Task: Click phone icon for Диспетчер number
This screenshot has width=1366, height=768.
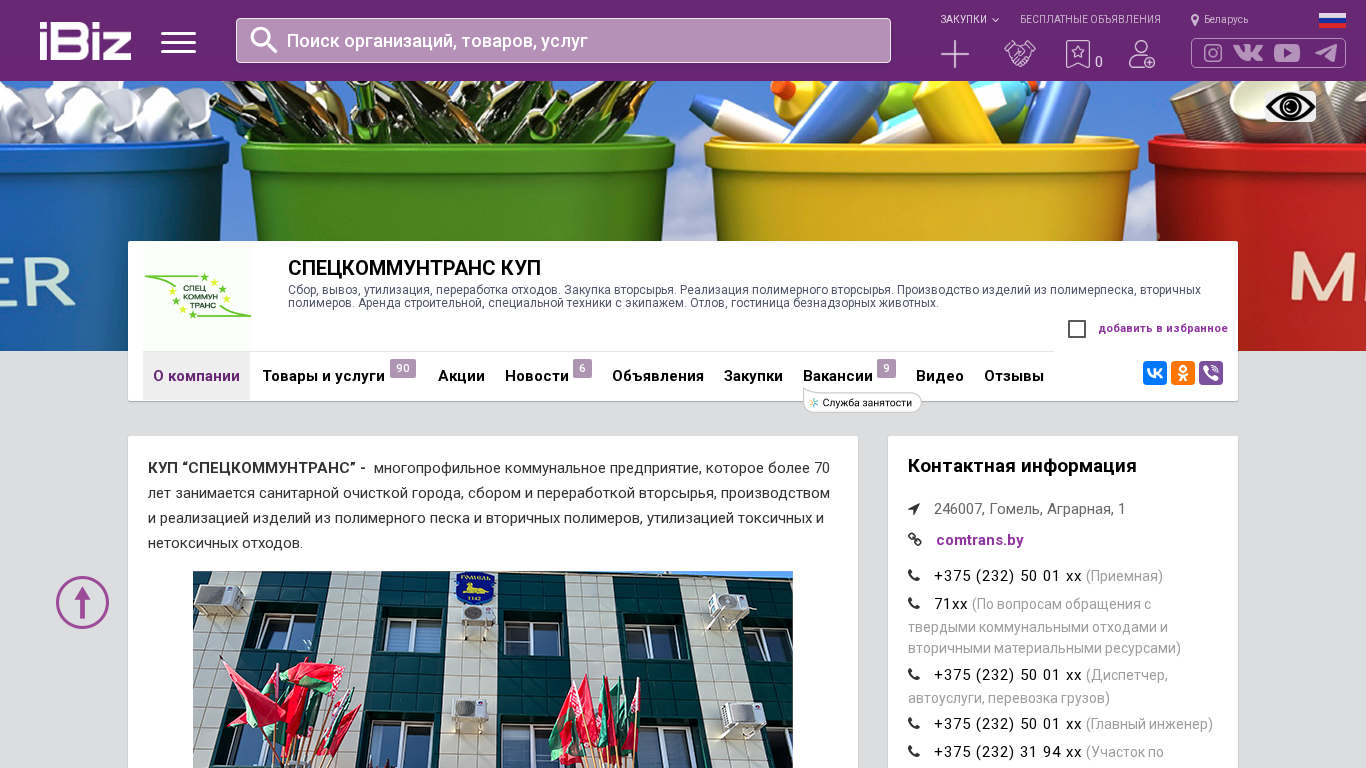Action: click(914, 675)
